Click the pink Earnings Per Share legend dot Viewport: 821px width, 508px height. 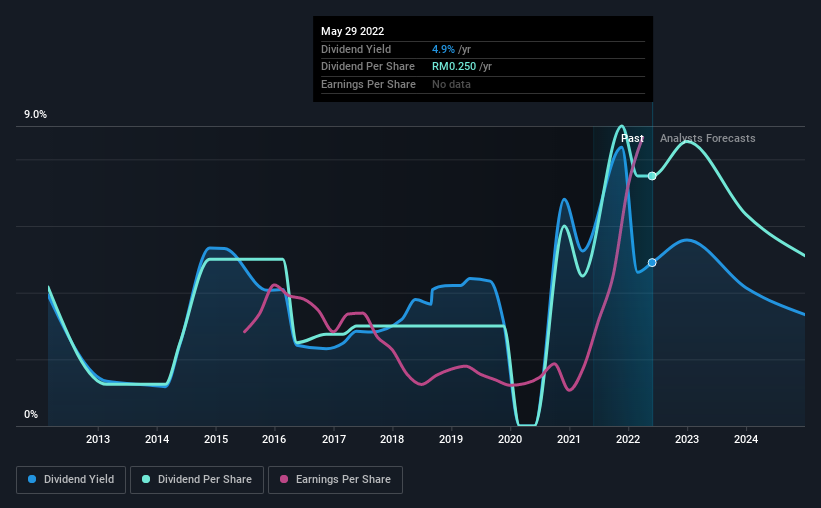[x=284, y=480]
